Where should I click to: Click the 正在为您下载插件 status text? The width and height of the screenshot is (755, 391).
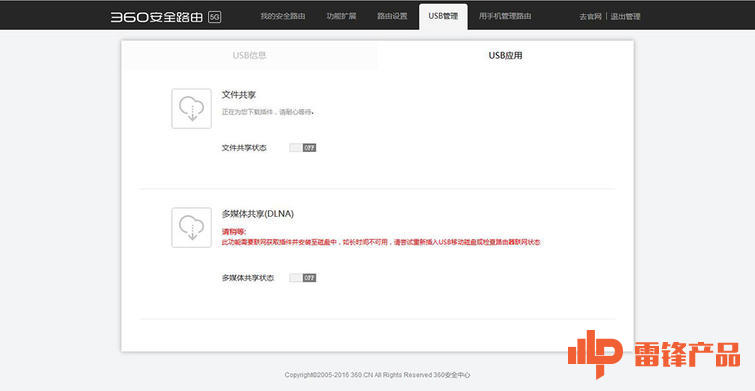268,112
